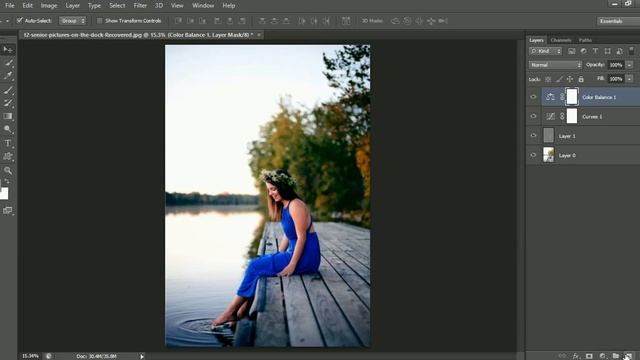Toggle lock transparent pixels
Image resolution: width=640 pixels, height=360 pixels.
[548, 79]
